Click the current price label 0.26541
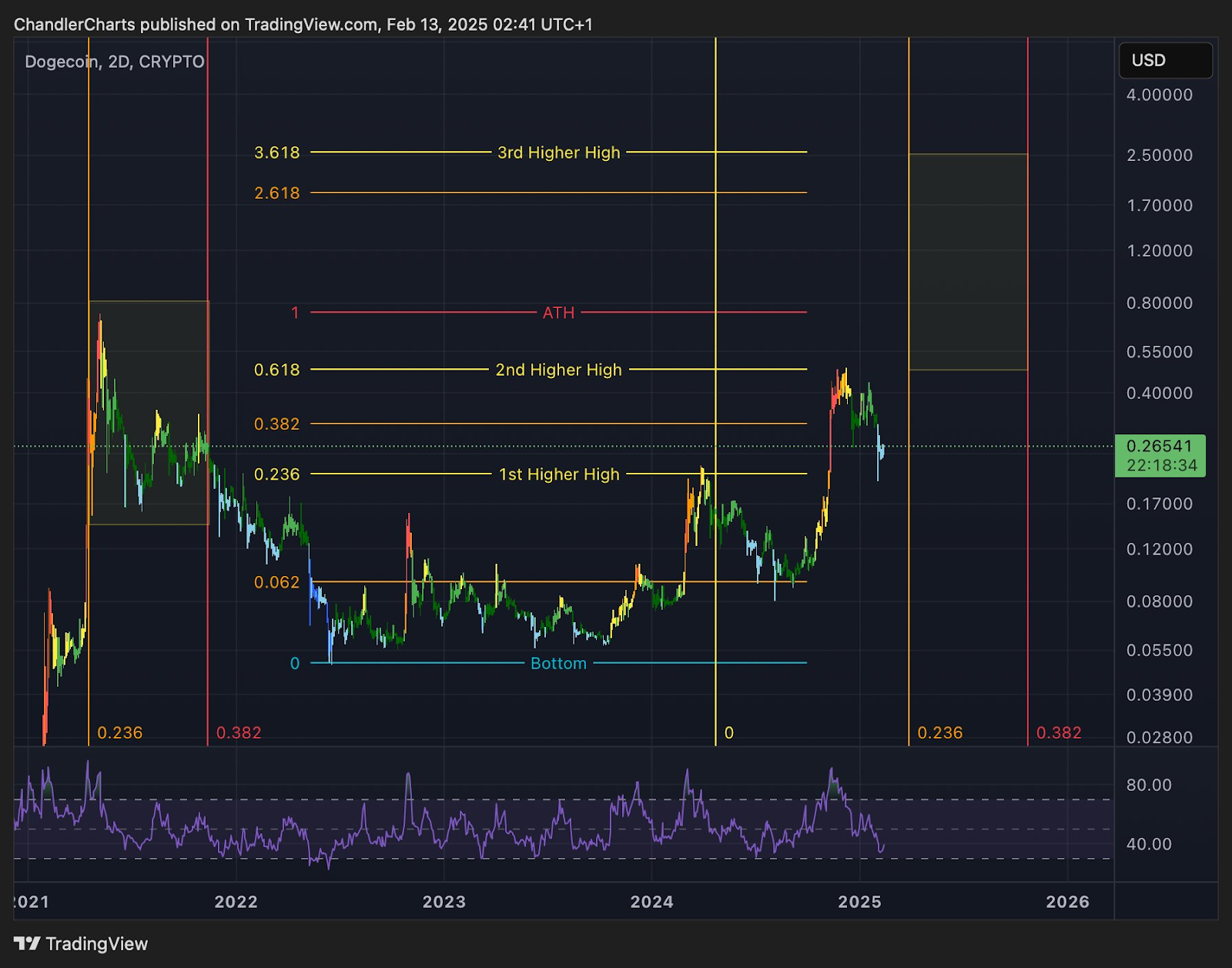 pyautogui.click(x=1160, y=446)
